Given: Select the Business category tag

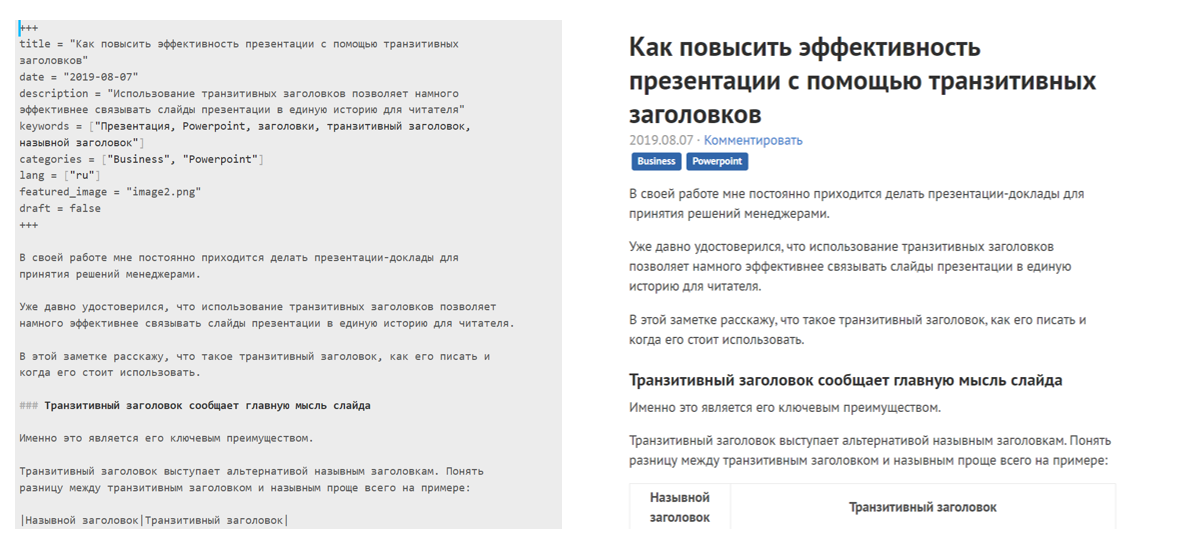Looking at the screenshot, I should click(x=656, y=161).
